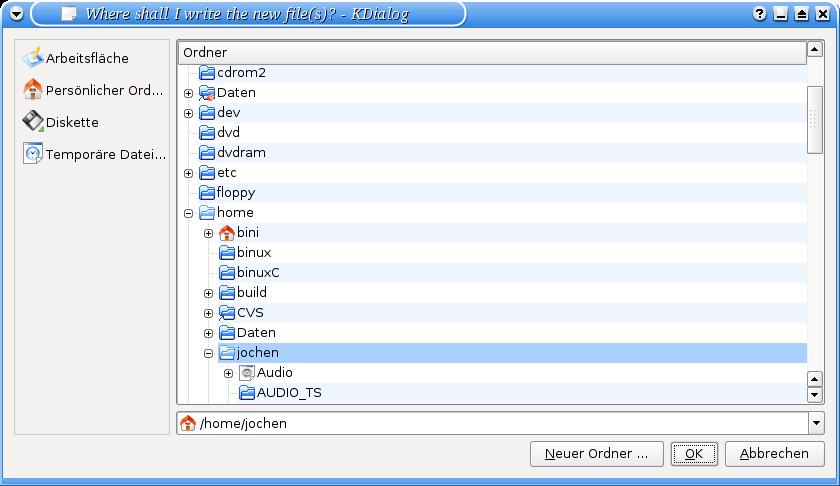Image resolution: width=840 pixels, height=486 pixels.
Task: Select the Arbeitsfläche label text
Action: (87, 58)
